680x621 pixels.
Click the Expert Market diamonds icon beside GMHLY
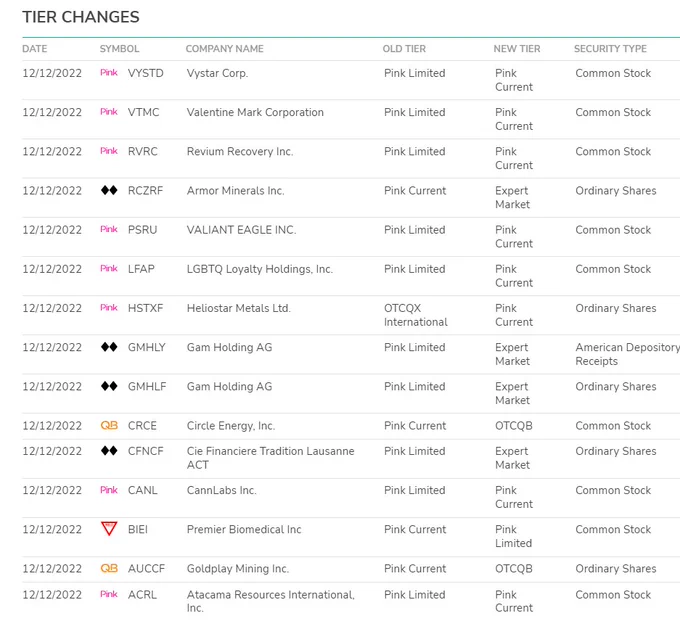click(109, 346)
